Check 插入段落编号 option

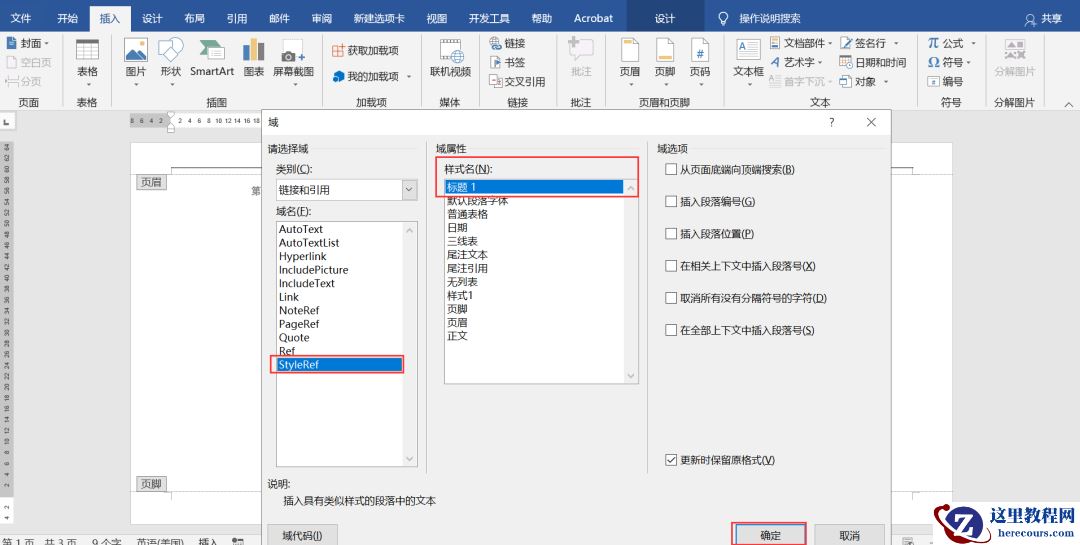(671, 202)
